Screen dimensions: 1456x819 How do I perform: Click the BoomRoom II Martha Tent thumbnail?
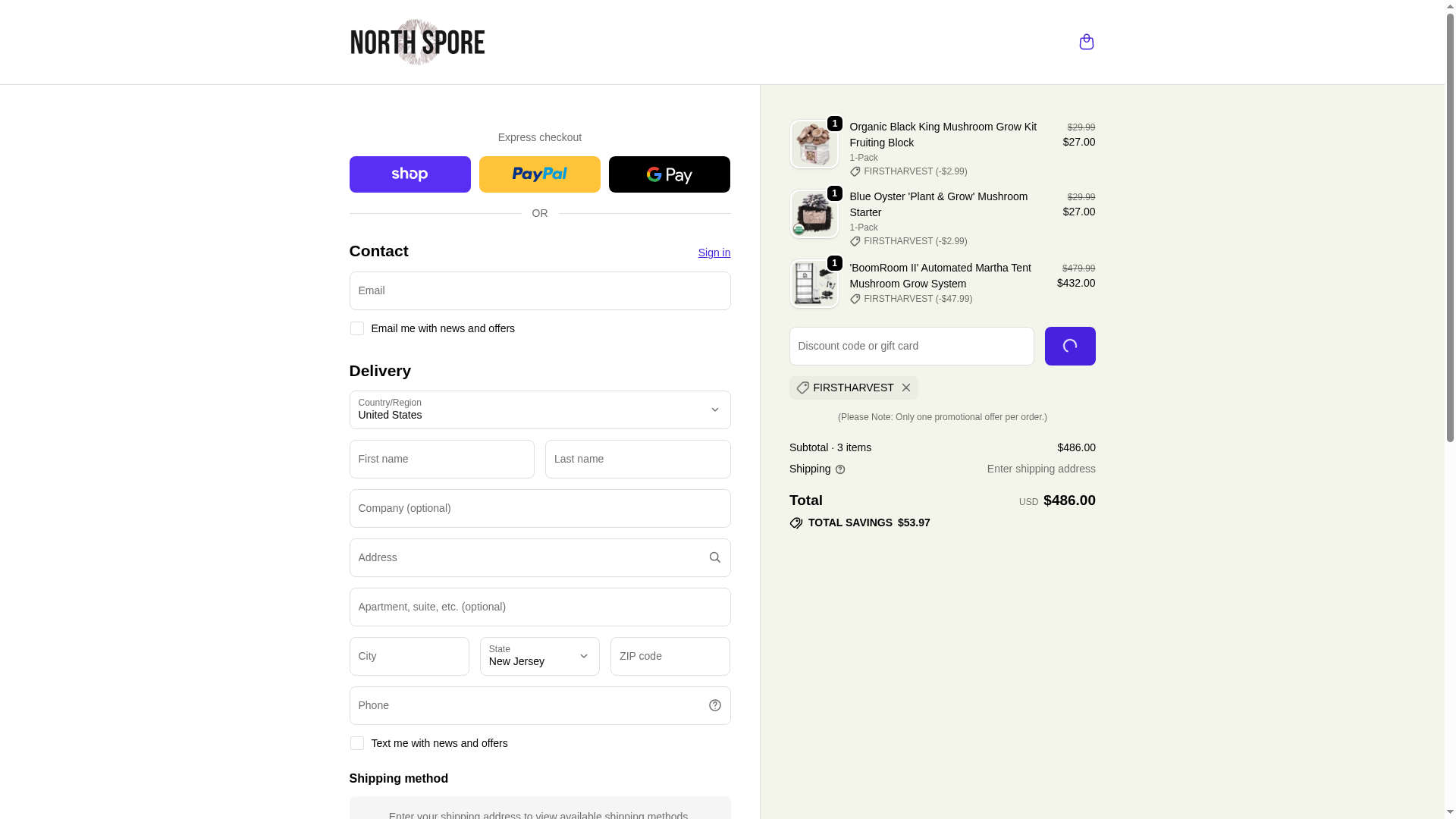coord(814,284)
